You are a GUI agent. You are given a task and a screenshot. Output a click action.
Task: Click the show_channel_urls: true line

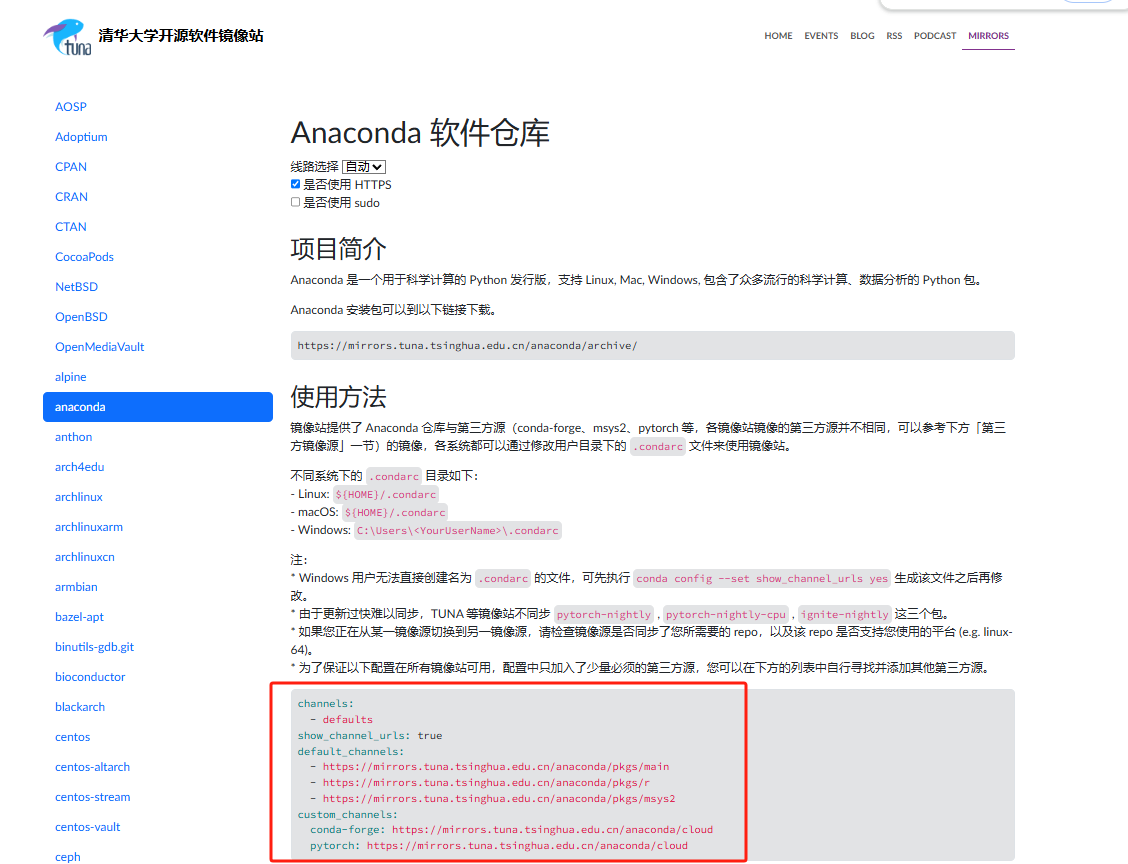tap(370, 736)
